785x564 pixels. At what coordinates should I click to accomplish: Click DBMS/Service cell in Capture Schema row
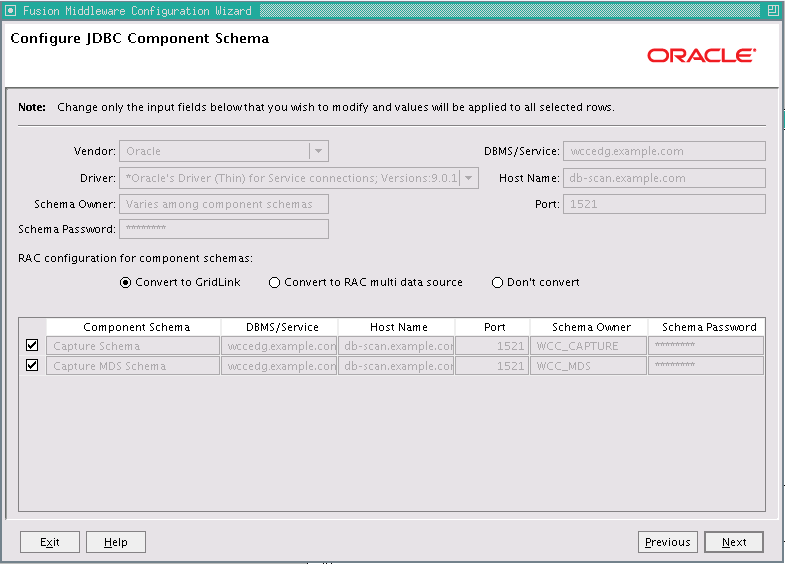click(279, 346)
